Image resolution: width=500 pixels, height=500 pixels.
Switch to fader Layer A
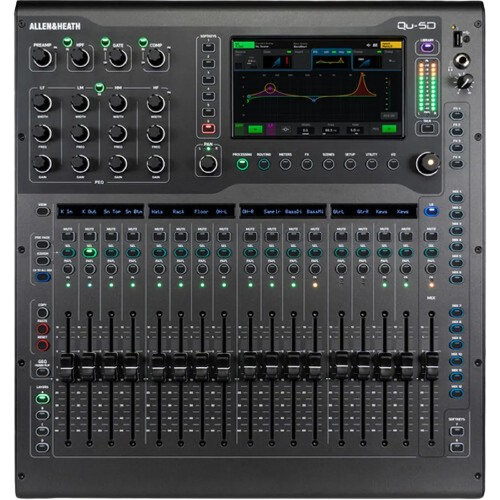pos(43,398)
